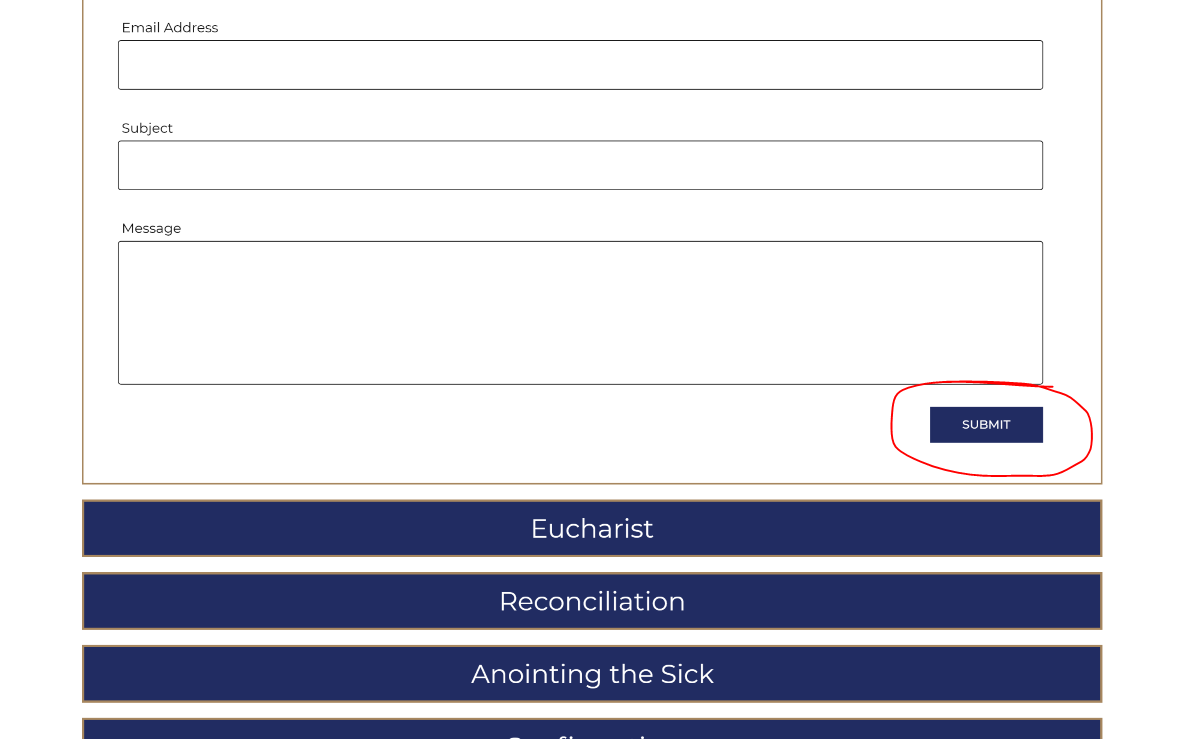Click the "Message" field label
This screenshot has width=1188, height=739.
[151, 228]
